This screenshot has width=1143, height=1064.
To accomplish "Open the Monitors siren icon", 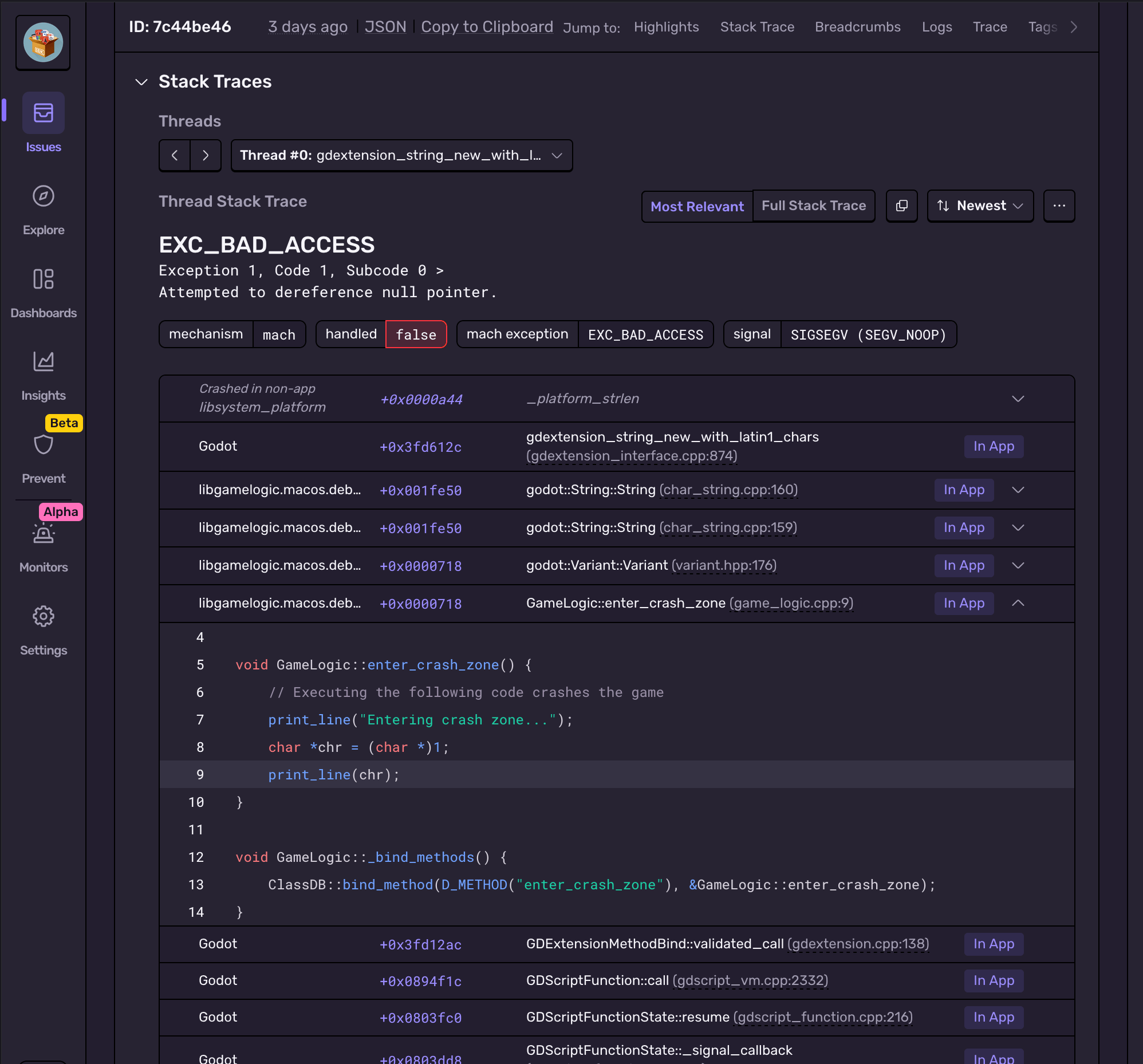I will point(43,534).
